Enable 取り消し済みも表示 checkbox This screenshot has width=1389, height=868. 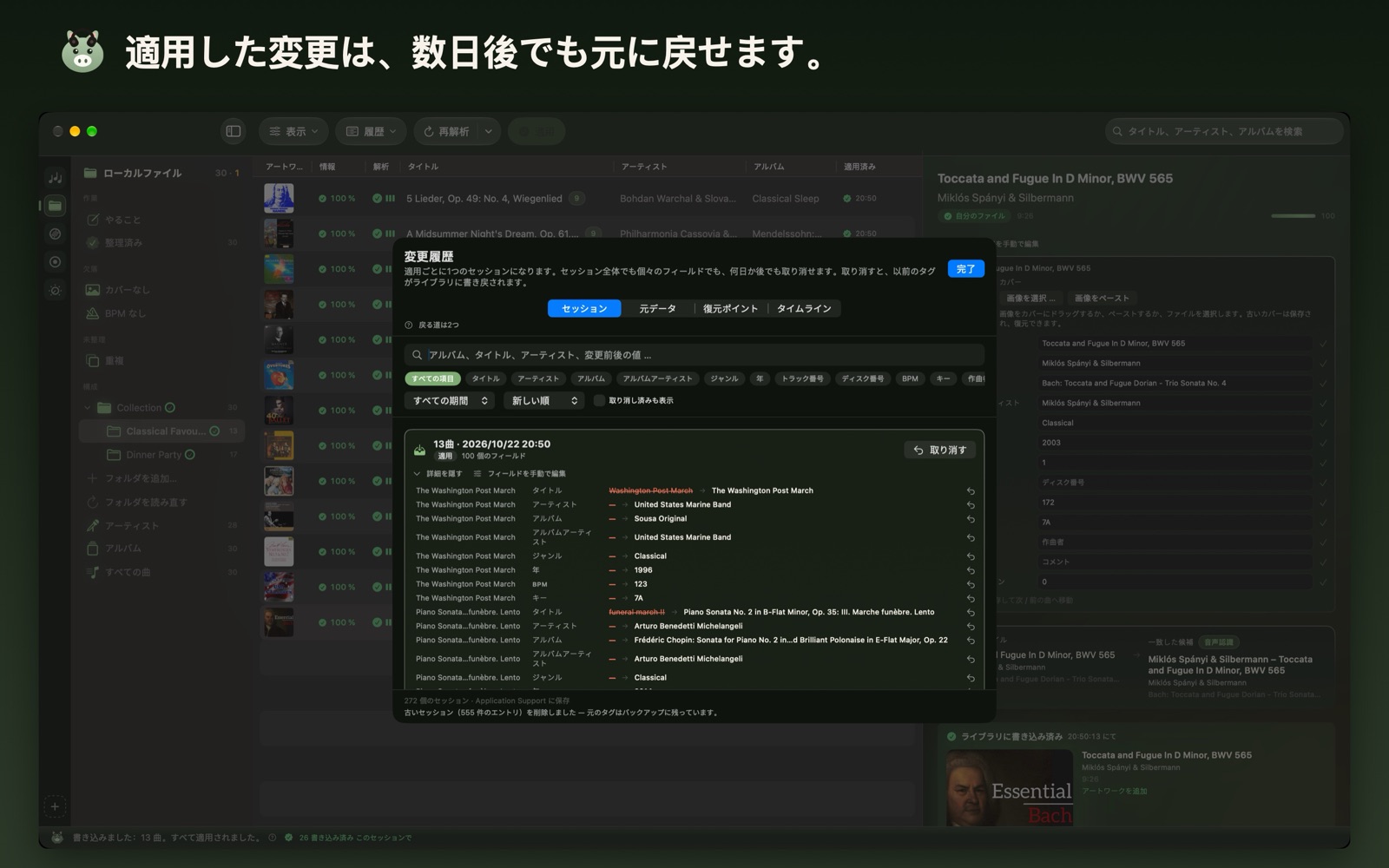click(599, 400)
